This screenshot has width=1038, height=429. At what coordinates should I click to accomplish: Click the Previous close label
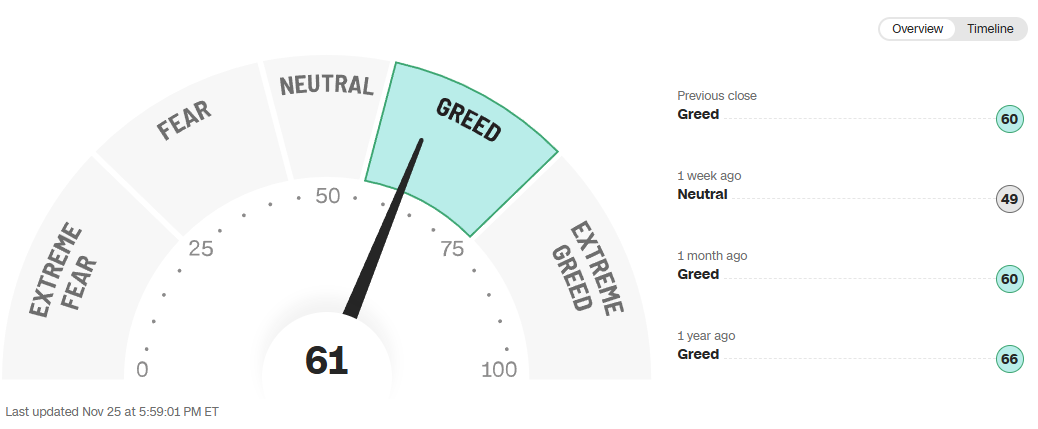point(717,96)
